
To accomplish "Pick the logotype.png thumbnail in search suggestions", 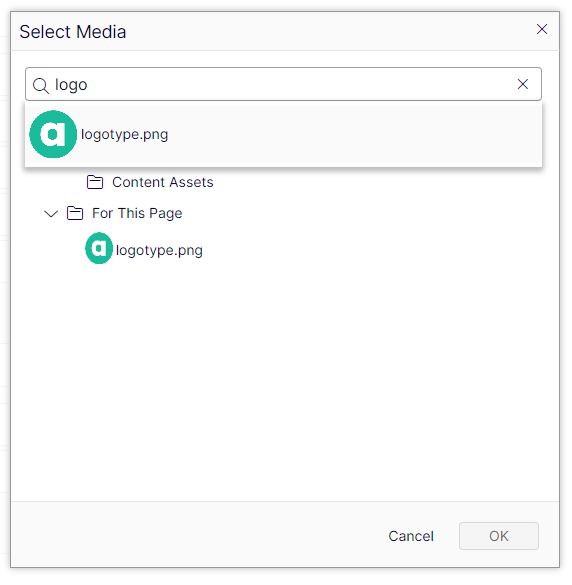I will point(53,134).
